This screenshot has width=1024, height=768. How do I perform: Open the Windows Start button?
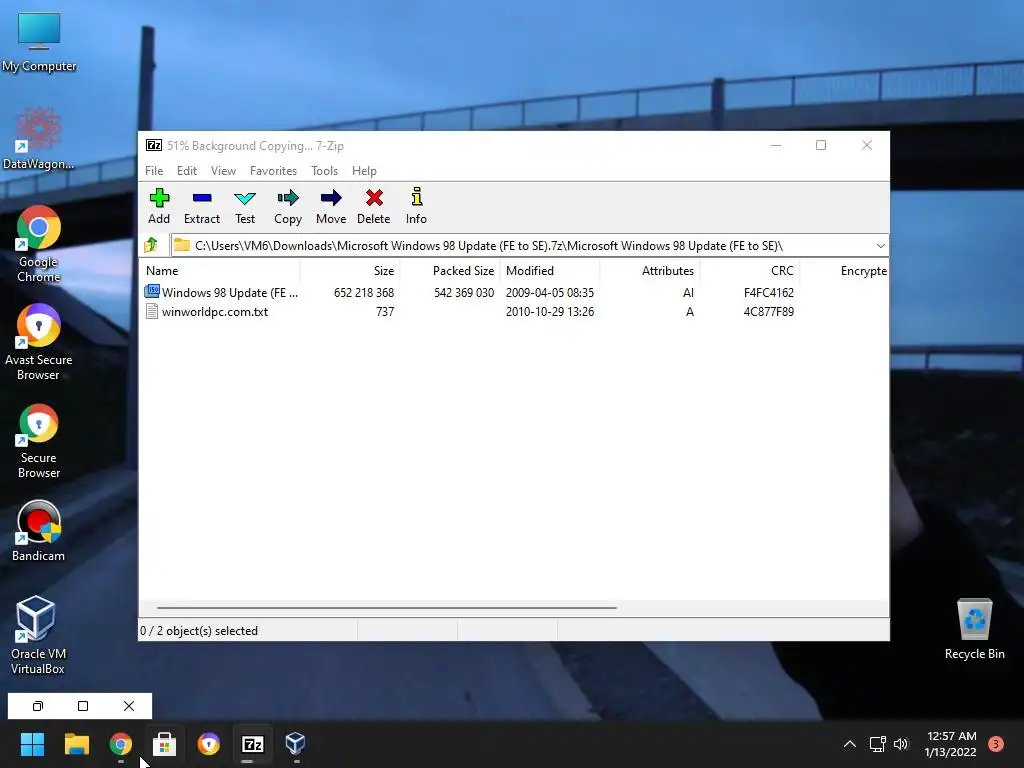tap(32, 744)
